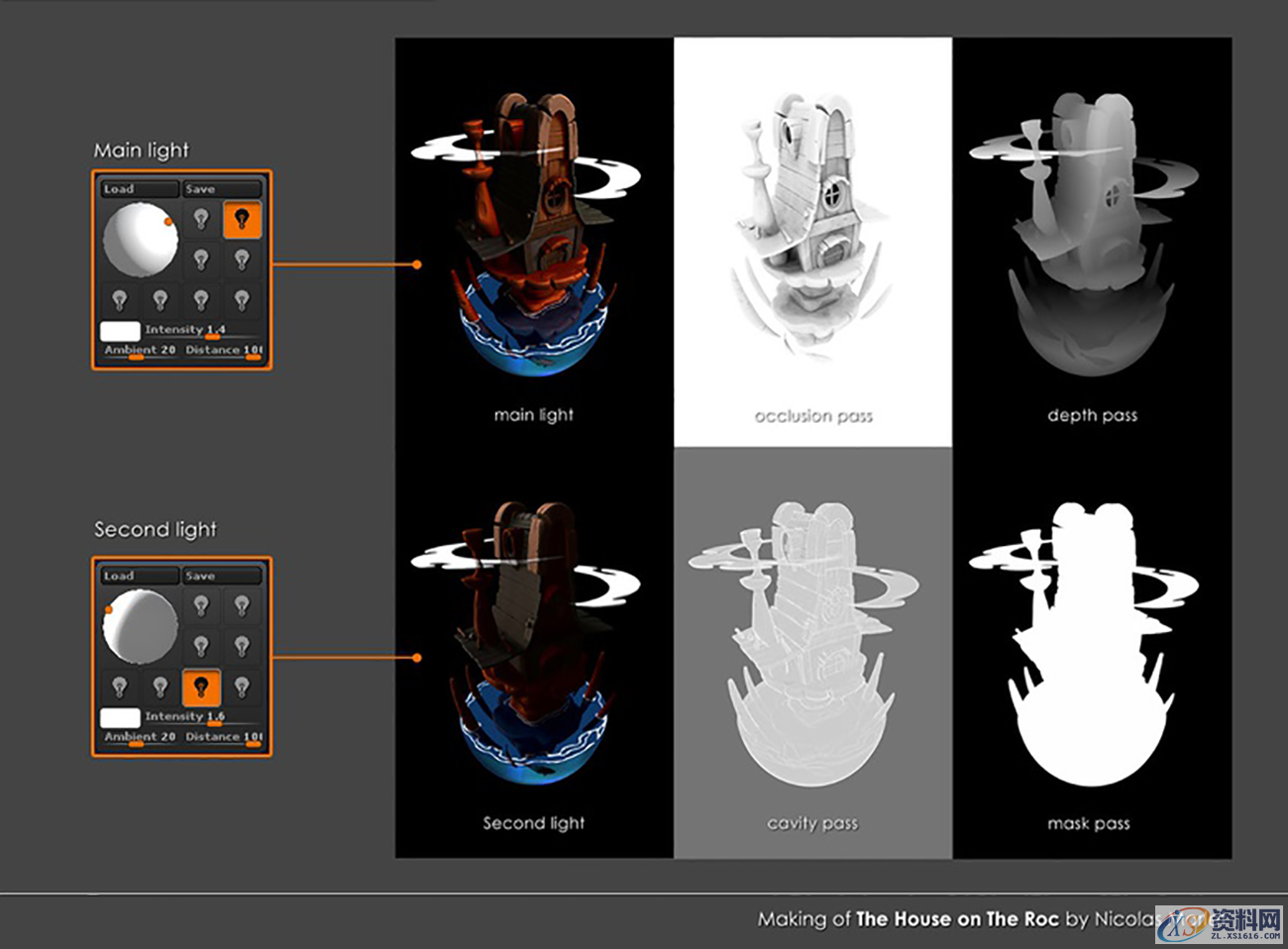
Task: Click the bottom-left lightbulb icon in Second light panel
Action: [119, 687]
